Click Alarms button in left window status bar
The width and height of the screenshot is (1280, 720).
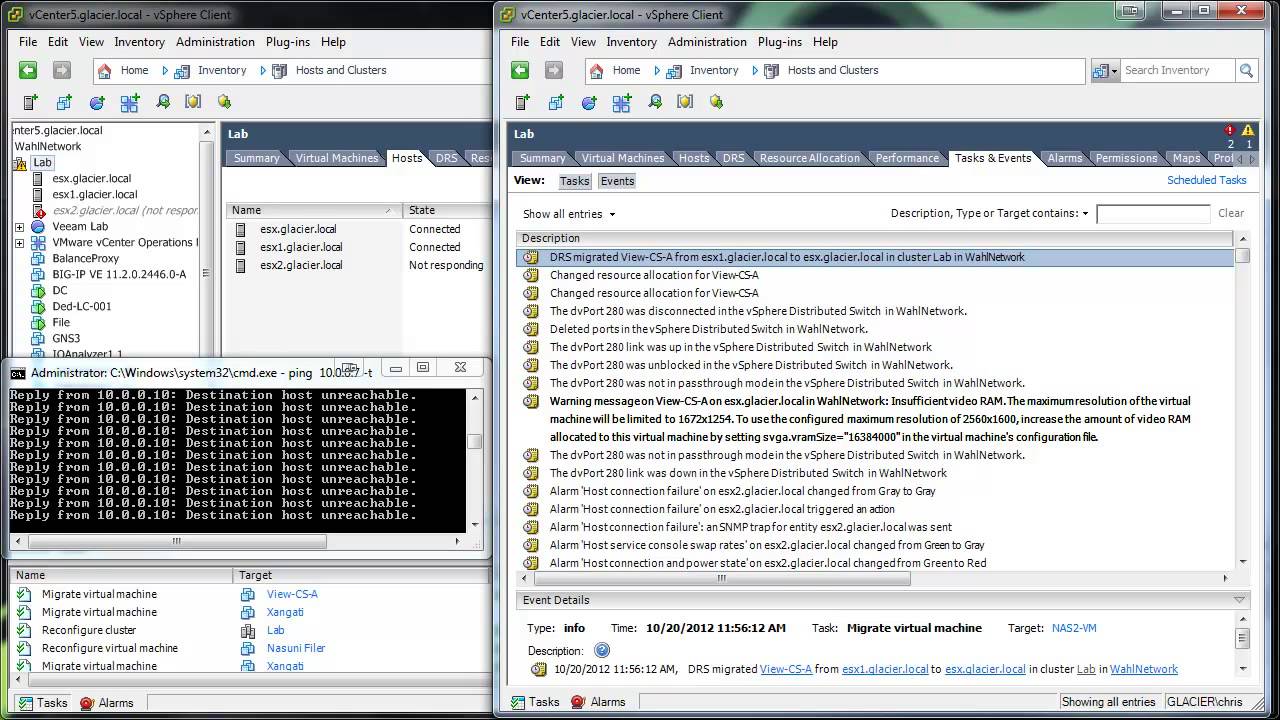[x=107, y=703]
